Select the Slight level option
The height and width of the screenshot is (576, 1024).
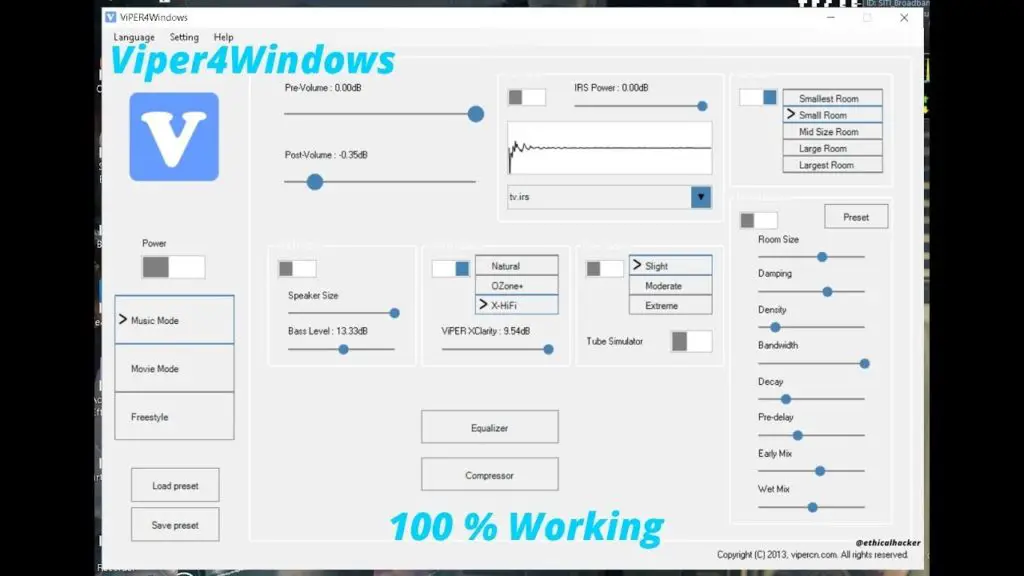coord(671,266)
